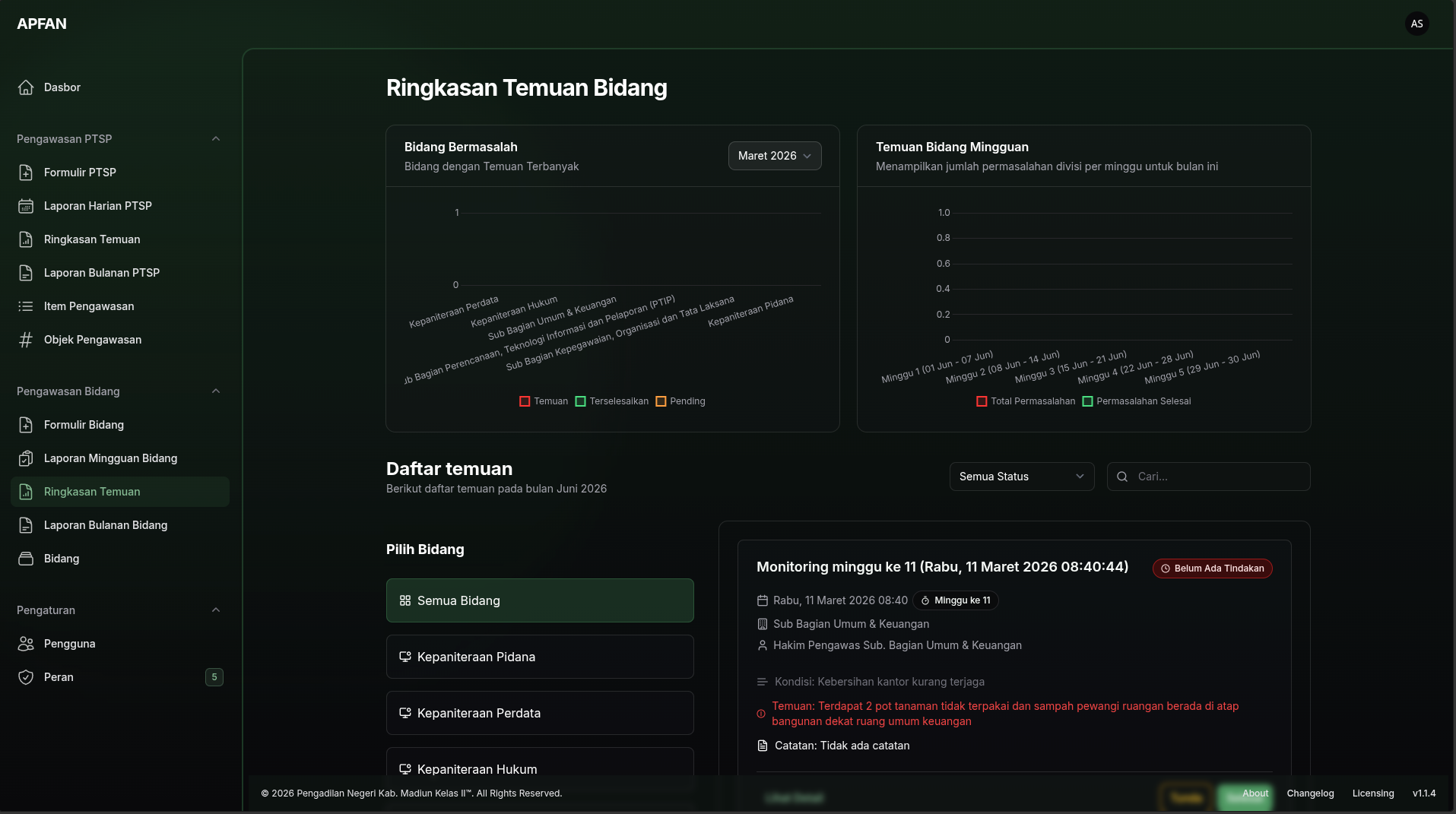Select Semua Bidang filter option
Image resolution: width=1456 pixels, height=814 pixels.
tap(540, 600)
